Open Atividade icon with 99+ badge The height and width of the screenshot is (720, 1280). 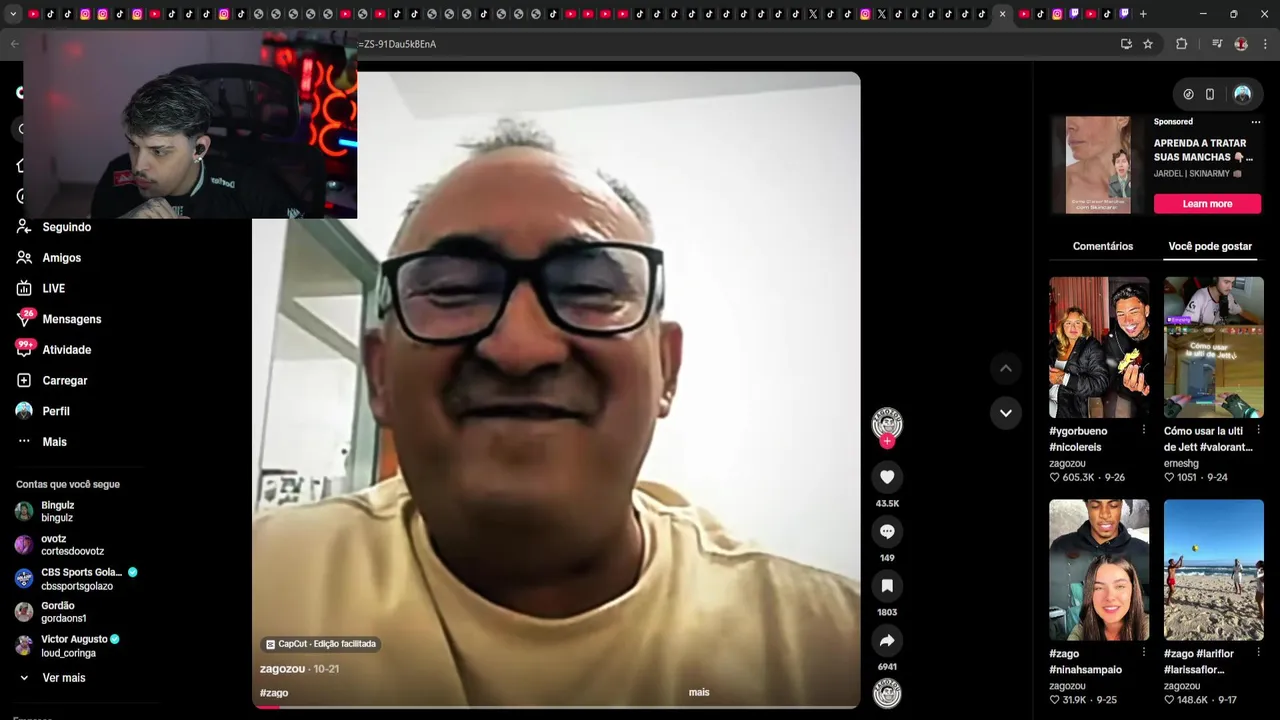[x=24, y=349]
